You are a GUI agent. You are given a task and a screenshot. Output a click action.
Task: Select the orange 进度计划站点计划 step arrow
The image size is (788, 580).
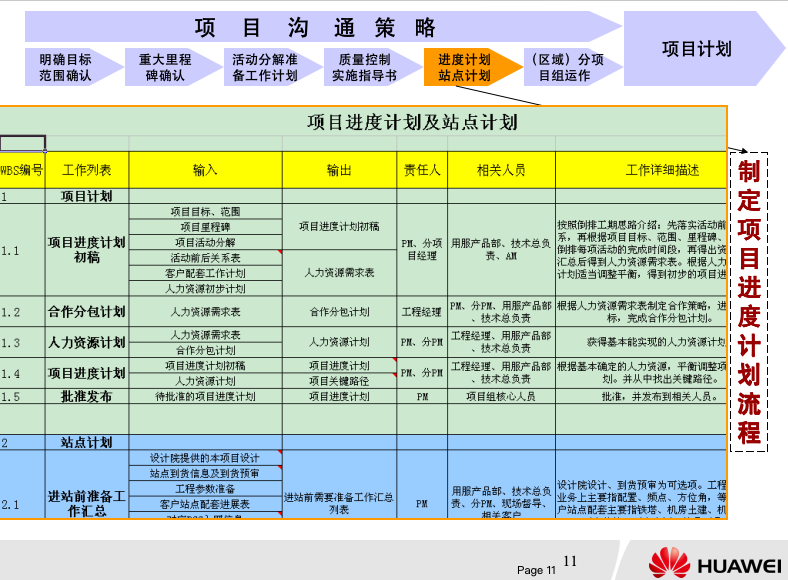tap(472, 67)
